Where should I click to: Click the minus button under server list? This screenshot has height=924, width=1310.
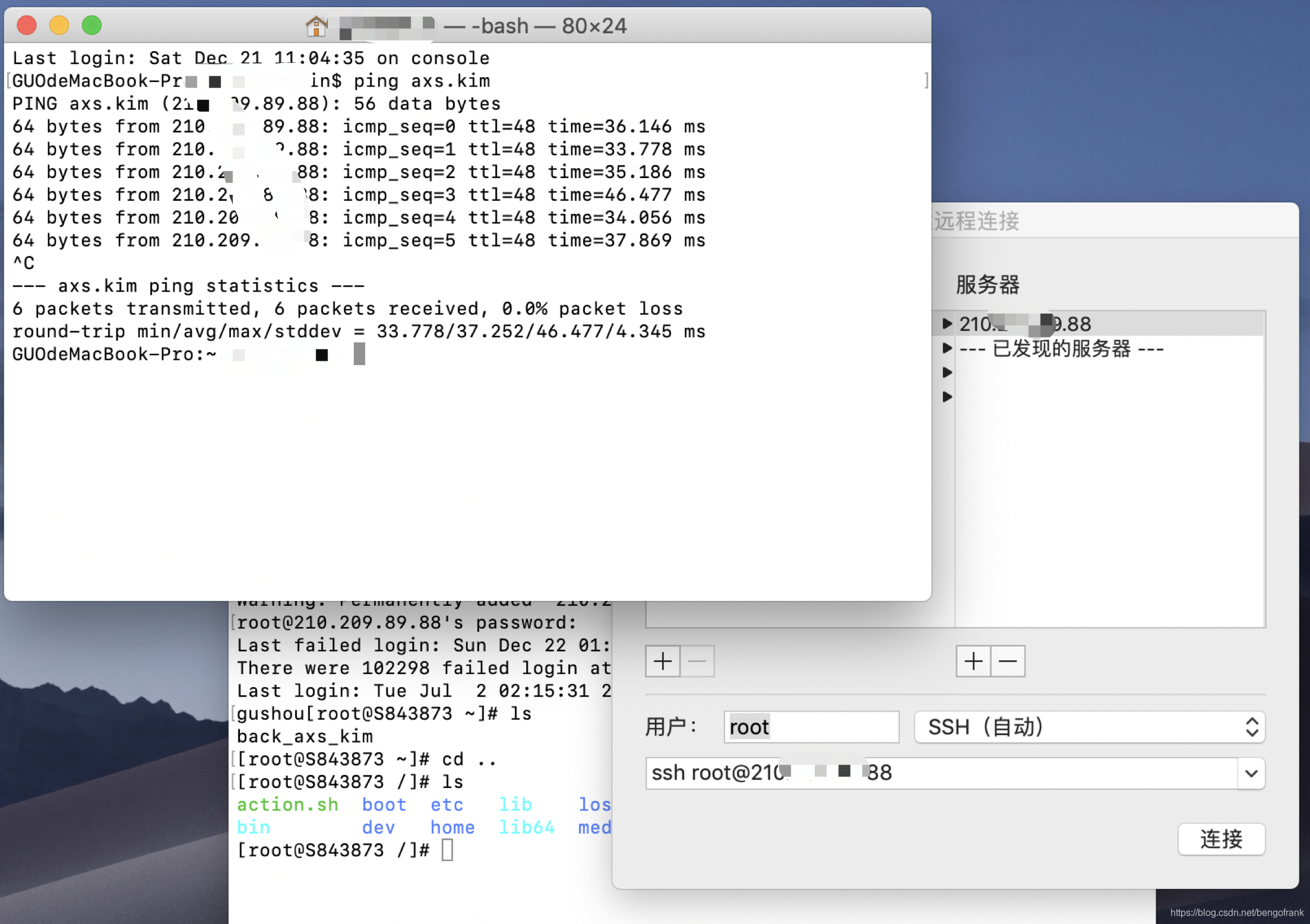pos(1008,661)
